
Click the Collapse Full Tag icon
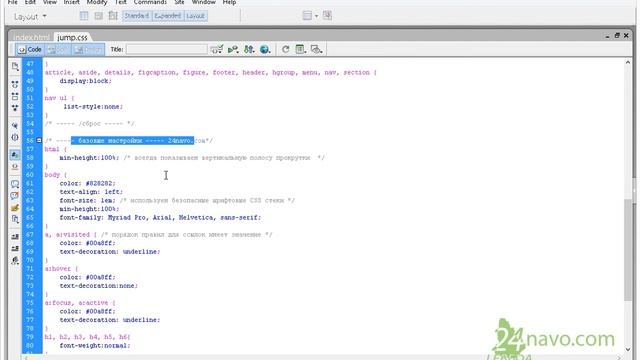tap(15, 84)
